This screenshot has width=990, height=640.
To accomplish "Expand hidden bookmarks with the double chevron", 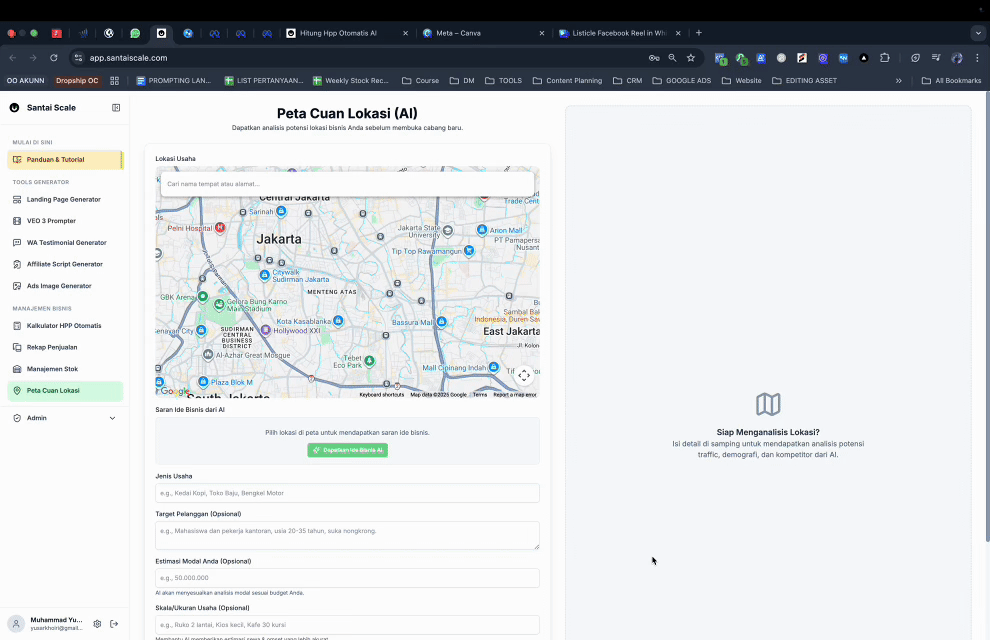I will pyautogui.click(x=898, y=81).
